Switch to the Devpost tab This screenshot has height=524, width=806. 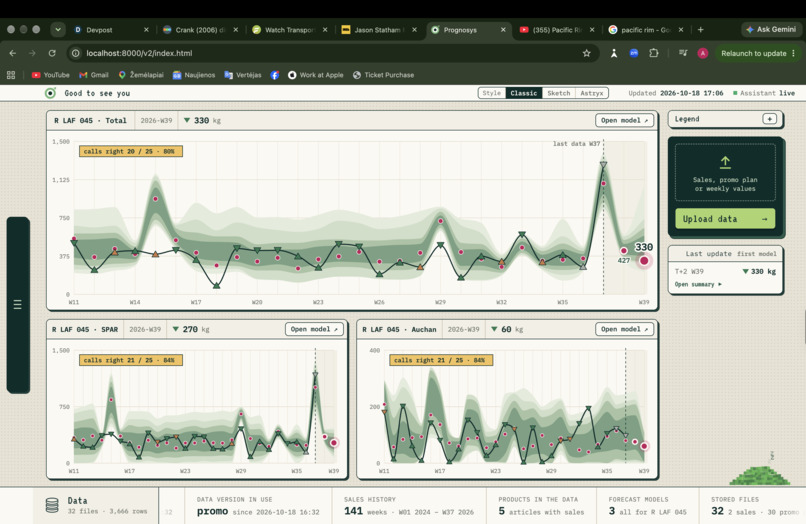111,30
